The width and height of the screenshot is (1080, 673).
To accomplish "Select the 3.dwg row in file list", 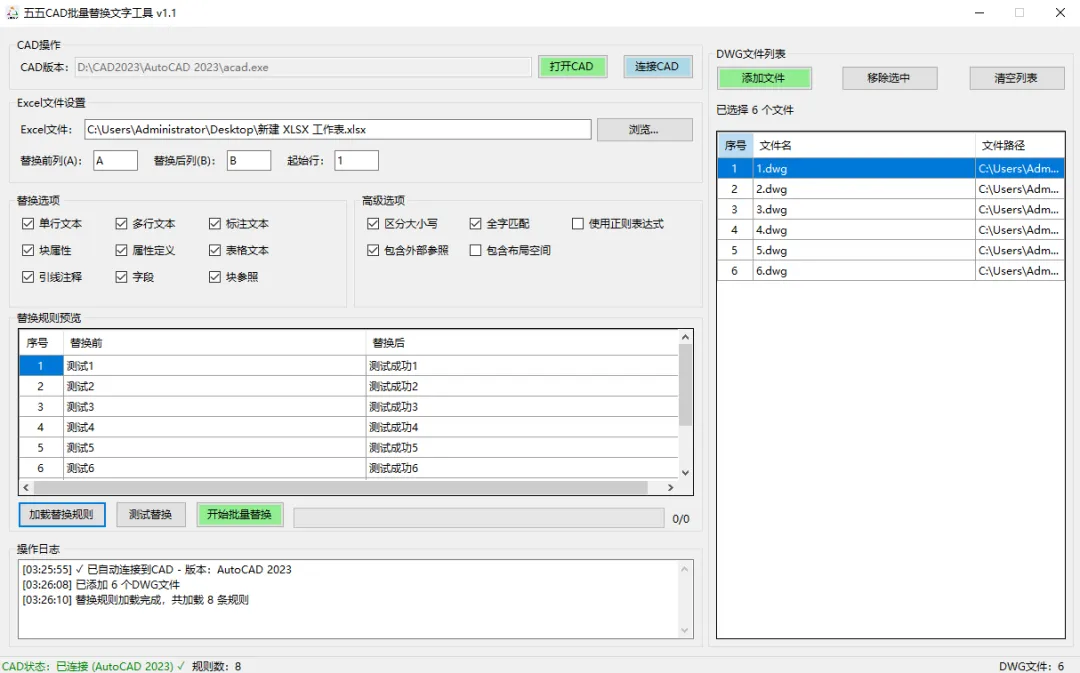I will (891, 209).
